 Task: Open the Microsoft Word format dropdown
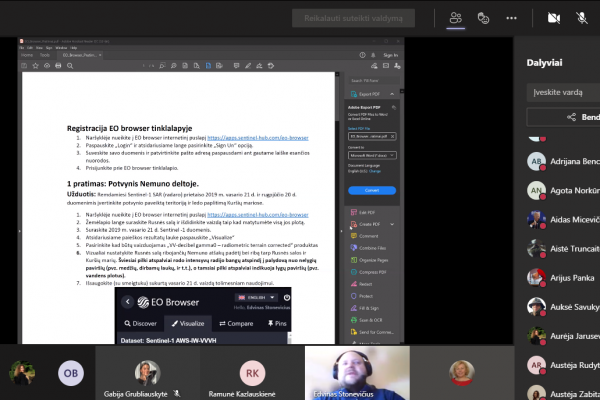tap(372, 155)
